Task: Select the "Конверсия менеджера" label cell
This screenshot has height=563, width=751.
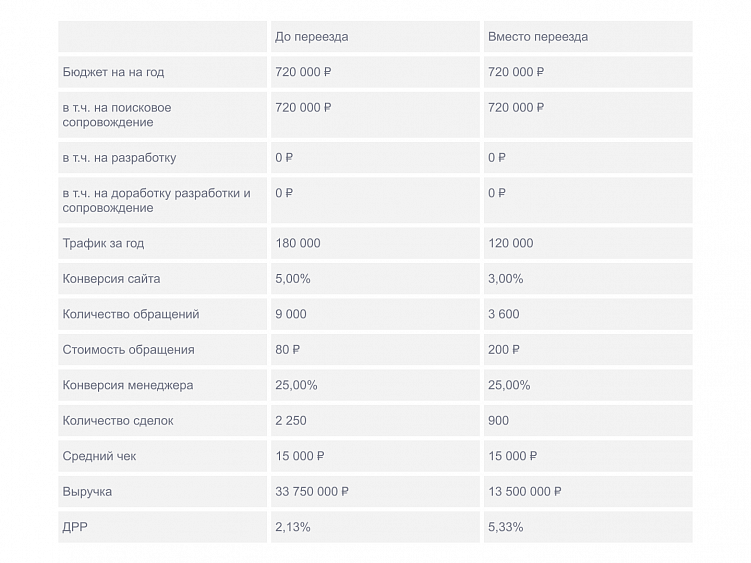Action: tap(128, 385)
